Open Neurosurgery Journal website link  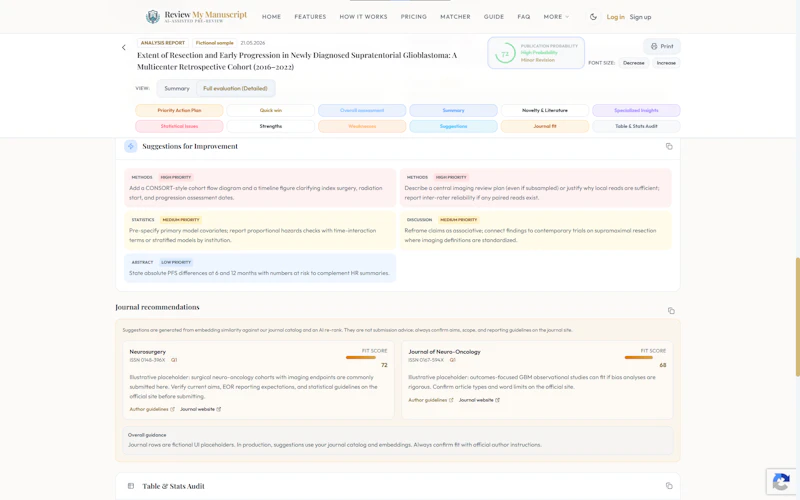pos(201,409)
